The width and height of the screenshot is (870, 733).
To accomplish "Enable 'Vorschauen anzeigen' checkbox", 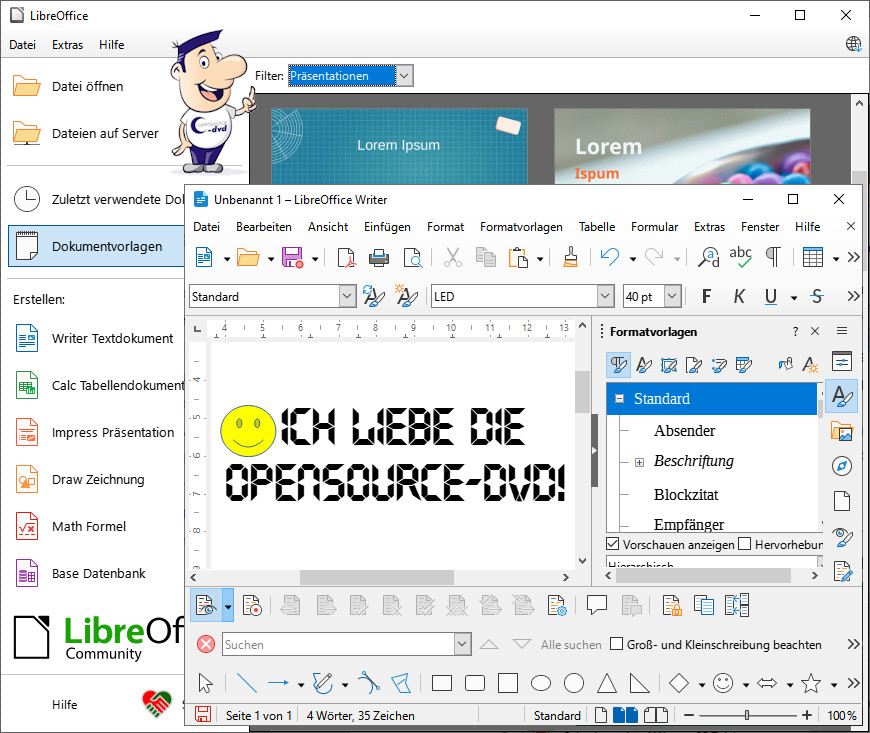I will [613, 544].
